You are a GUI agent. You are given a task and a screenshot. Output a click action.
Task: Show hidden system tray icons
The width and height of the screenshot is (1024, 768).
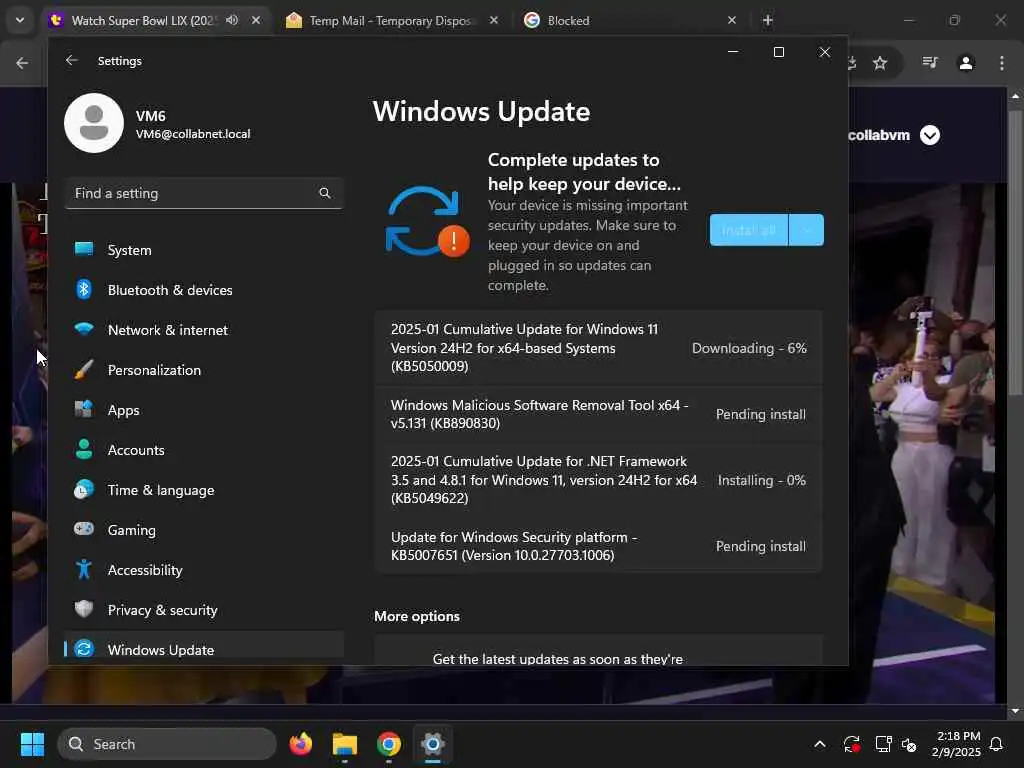click(820, 744)
